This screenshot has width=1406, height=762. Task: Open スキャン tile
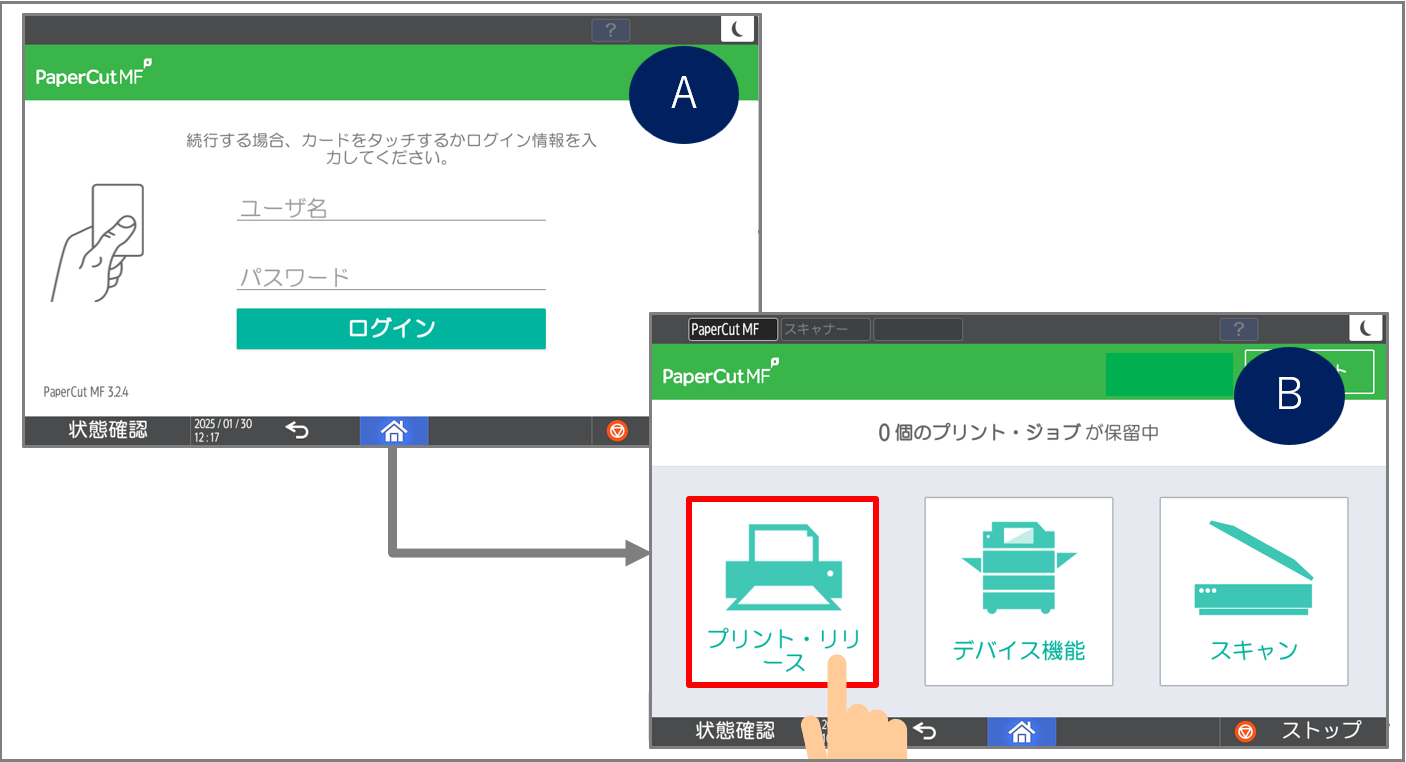coord(1254,591)
